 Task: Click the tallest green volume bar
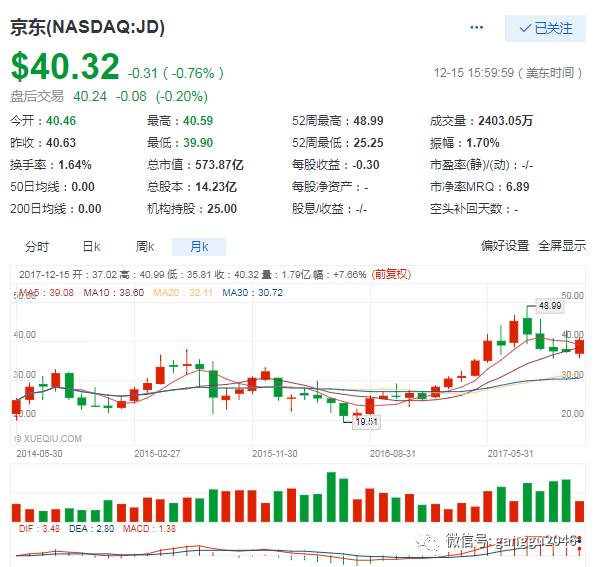331,497
